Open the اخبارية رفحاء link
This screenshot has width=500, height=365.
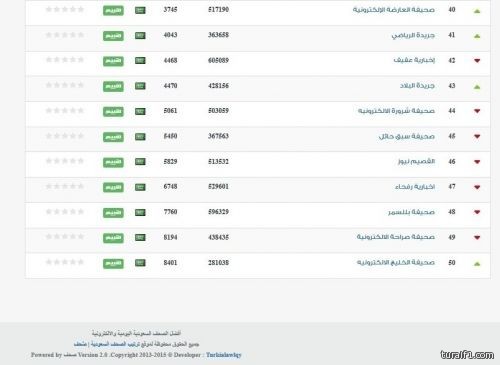[x=415, y=187]
